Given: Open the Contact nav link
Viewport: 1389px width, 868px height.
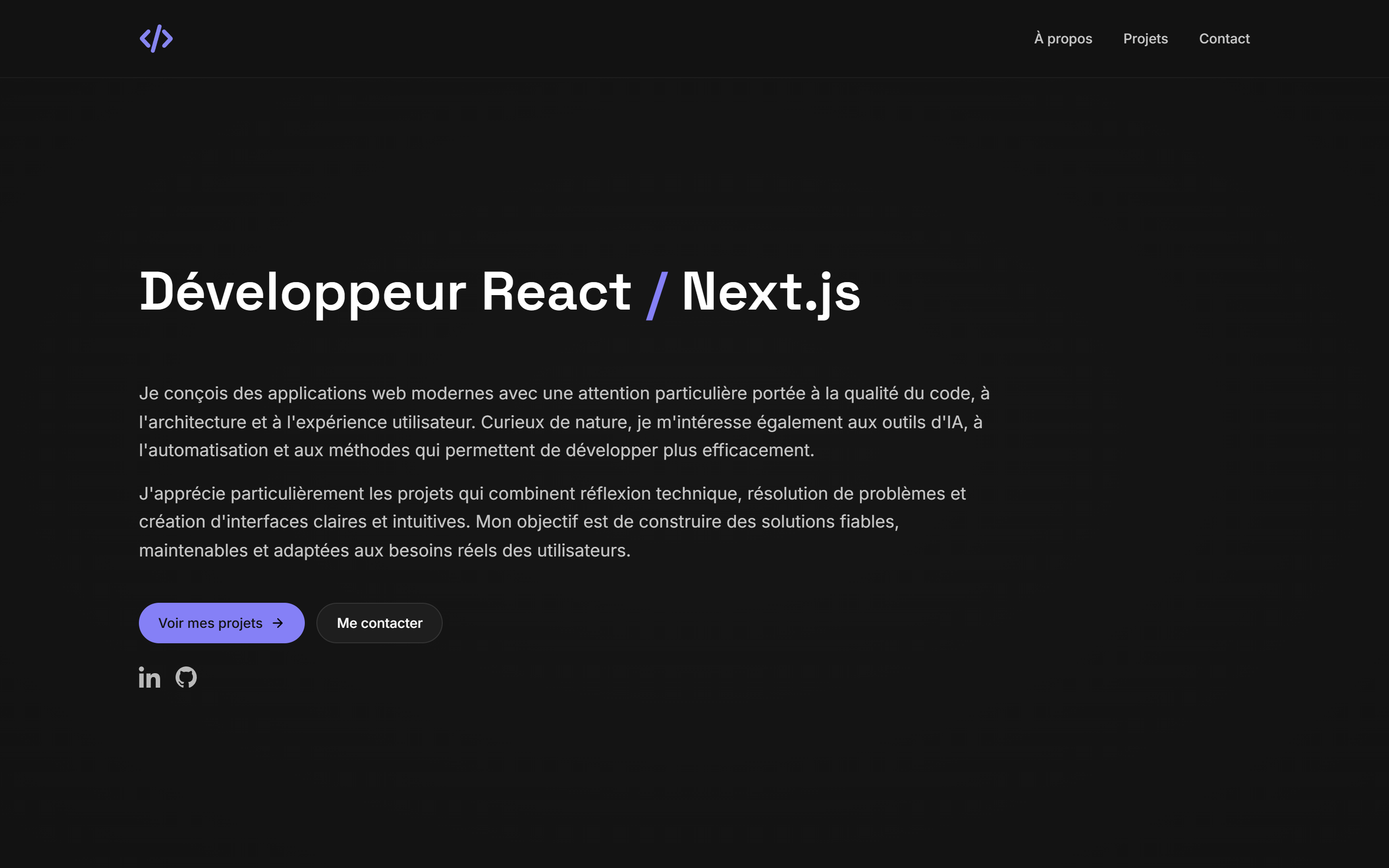Looking at the screenshot, I should [1224, 39].
